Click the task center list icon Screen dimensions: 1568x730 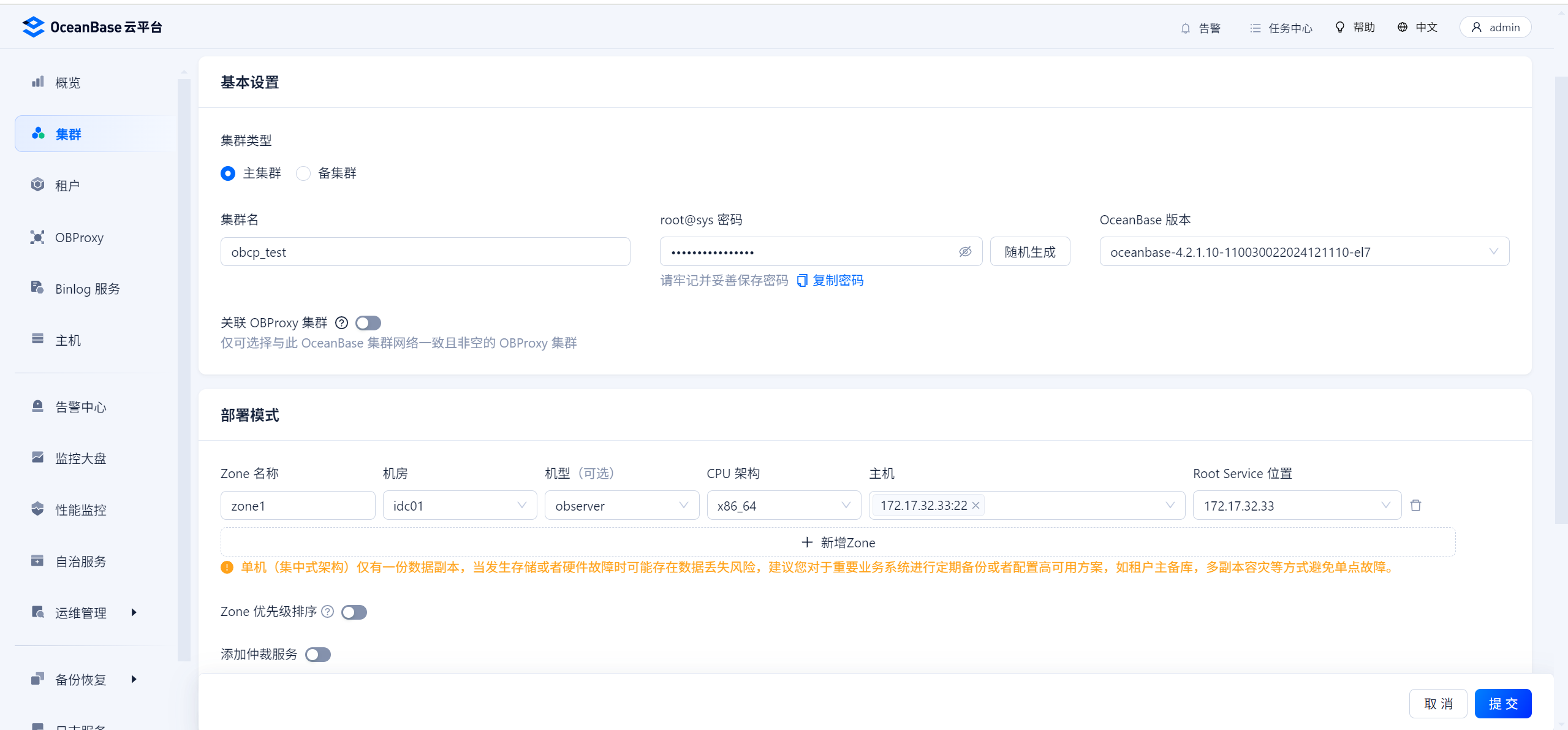pyautogui.click(x=1256, y=28)
